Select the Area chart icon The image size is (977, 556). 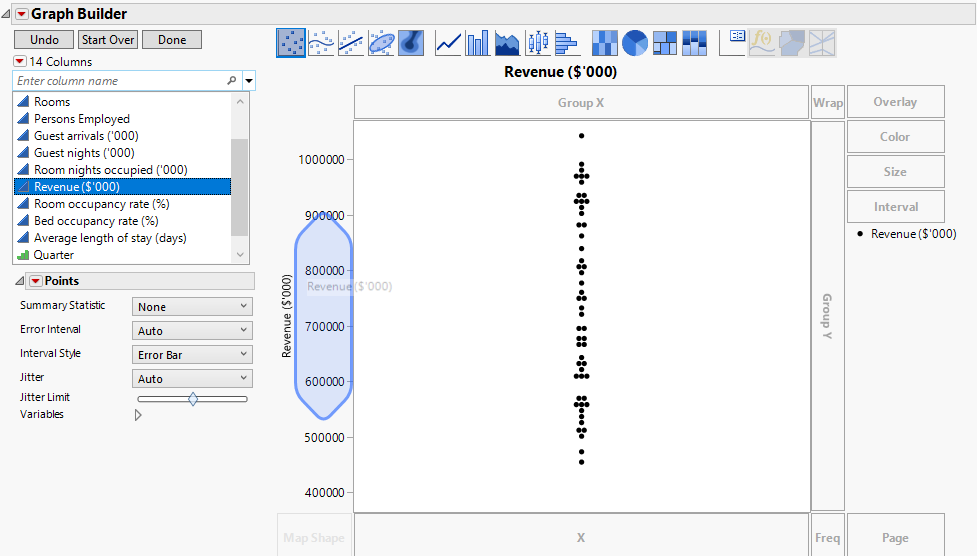(507, 43)
